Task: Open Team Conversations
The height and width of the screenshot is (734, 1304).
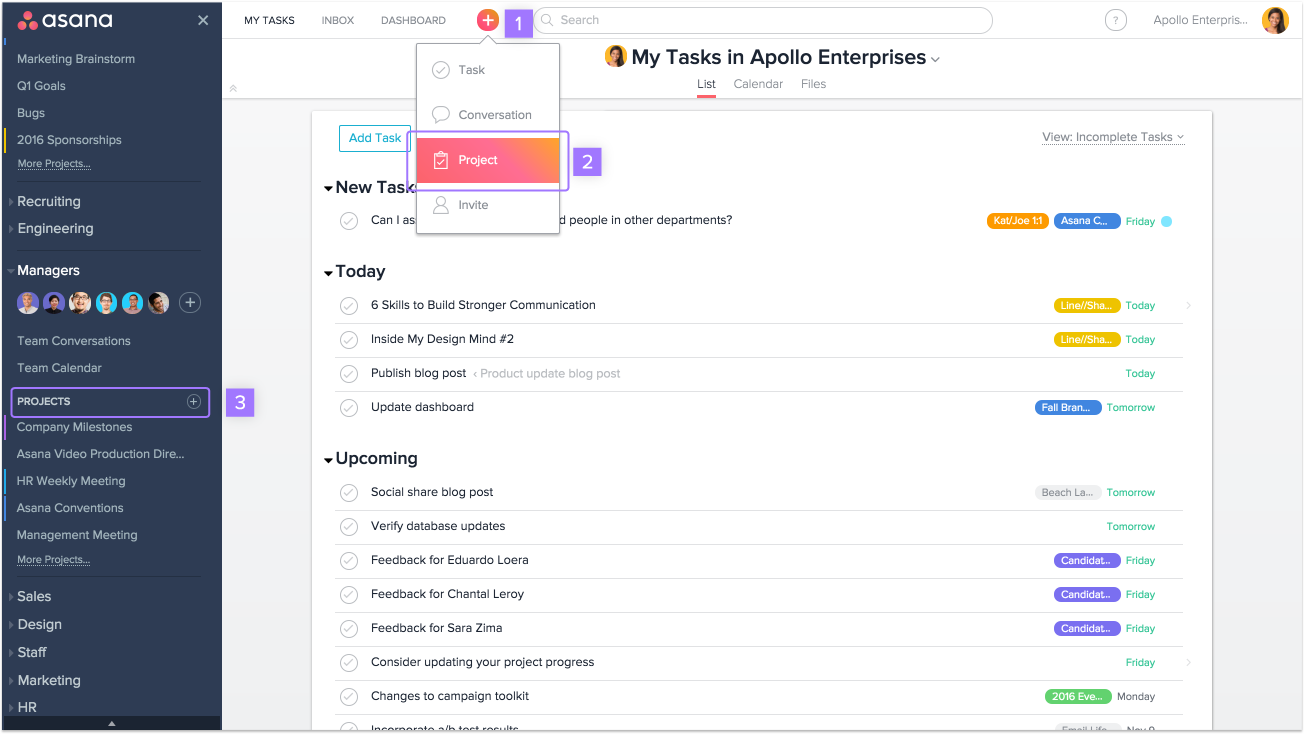Action: point(74,341)
